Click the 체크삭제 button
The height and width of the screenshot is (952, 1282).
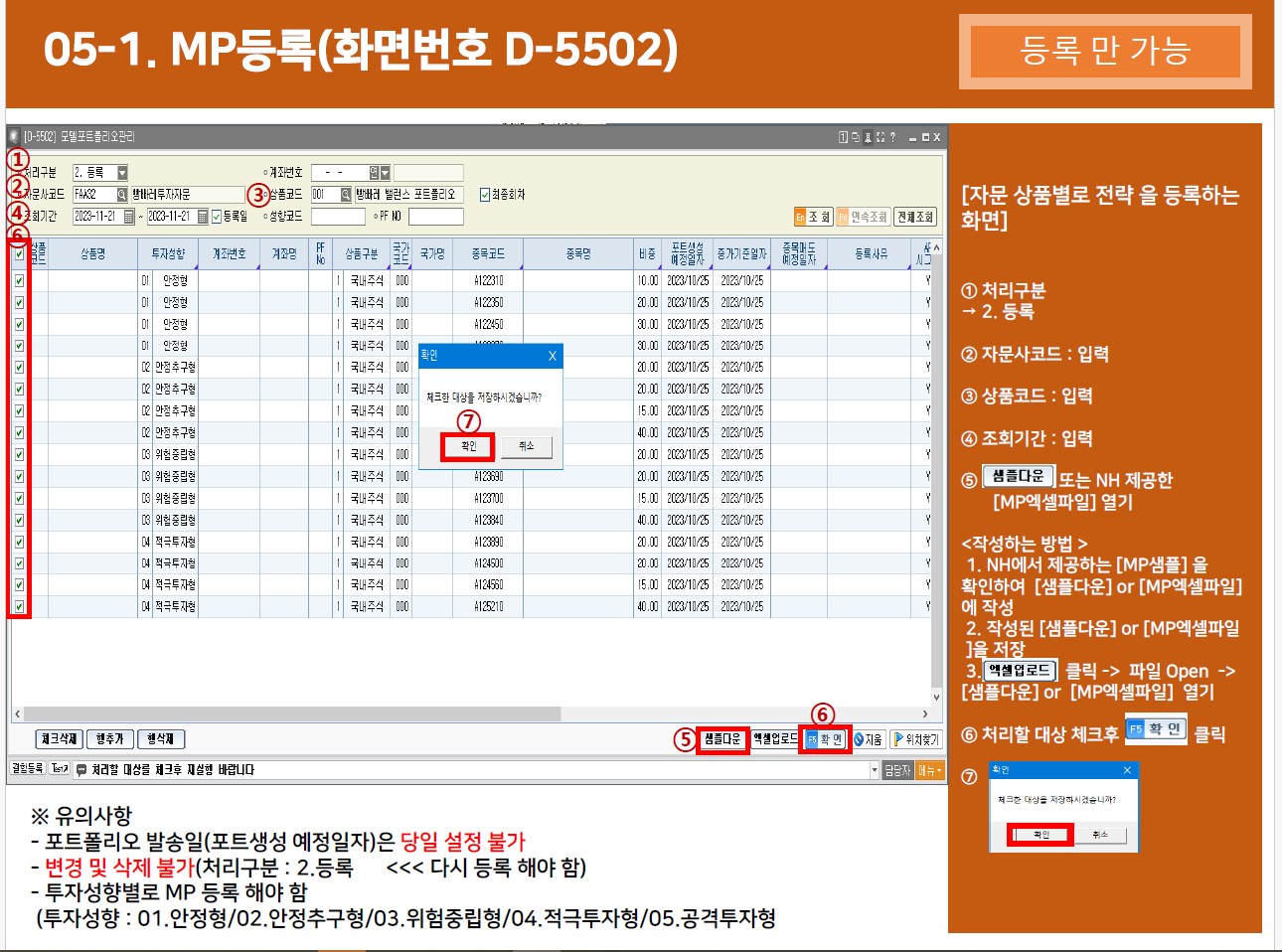pos(60,739)
